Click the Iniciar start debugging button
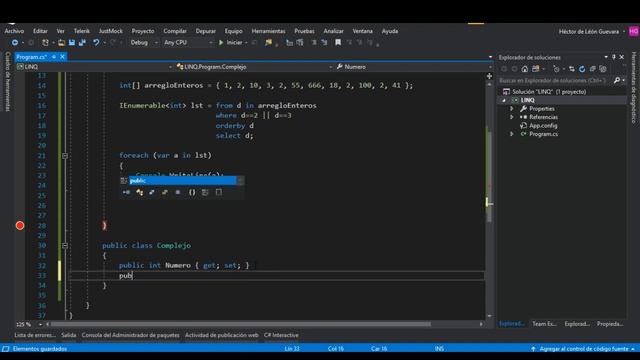The height and width of the screenshot is (360, 640). click(231, 42)
